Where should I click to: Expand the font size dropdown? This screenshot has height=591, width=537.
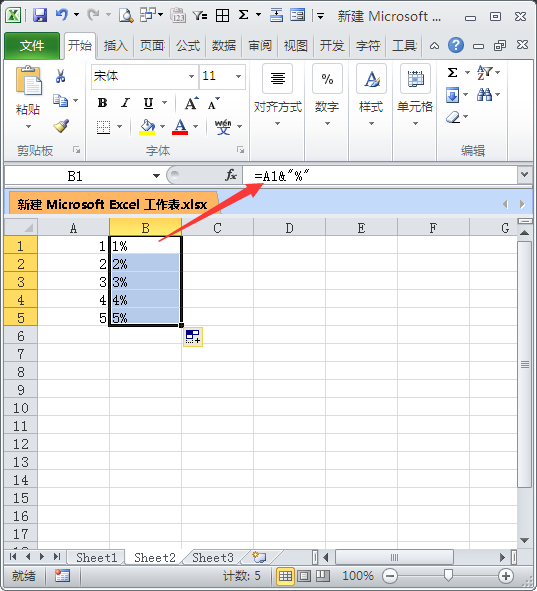click(x=238, y=77)
